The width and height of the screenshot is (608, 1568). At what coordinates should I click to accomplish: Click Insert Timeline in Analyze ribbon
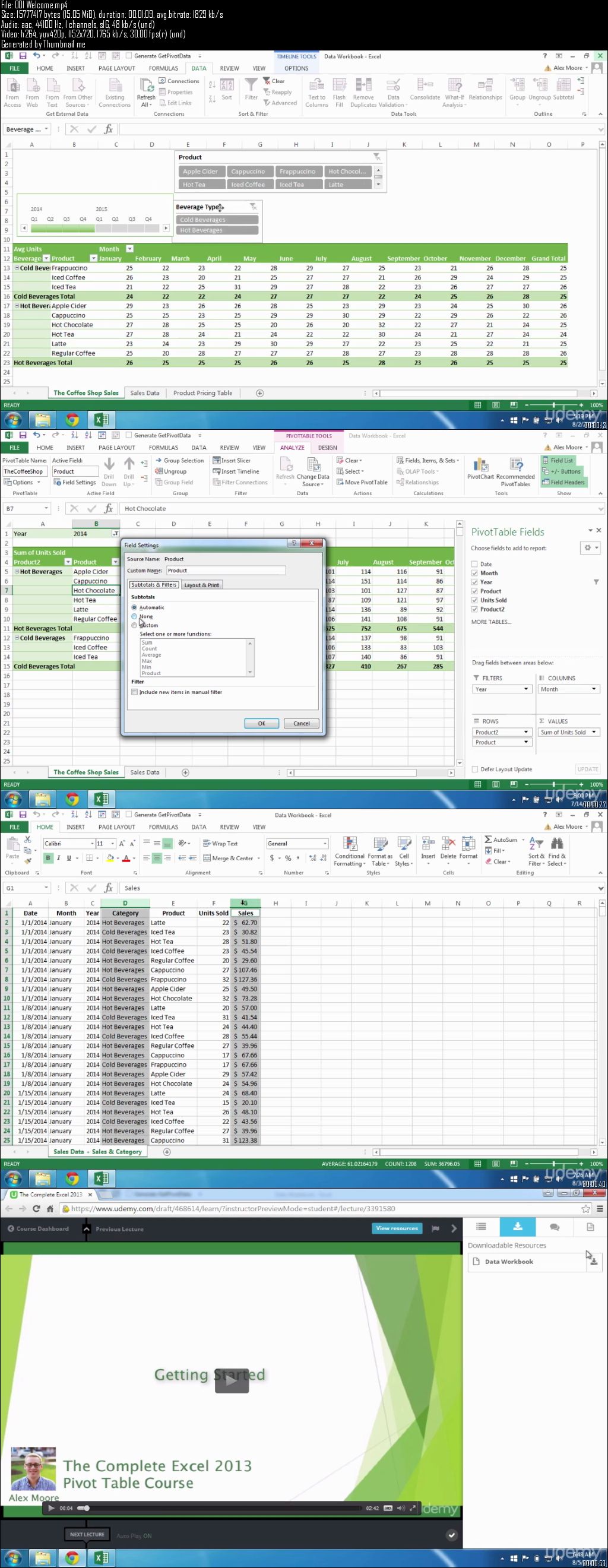(x=236, y=471)
